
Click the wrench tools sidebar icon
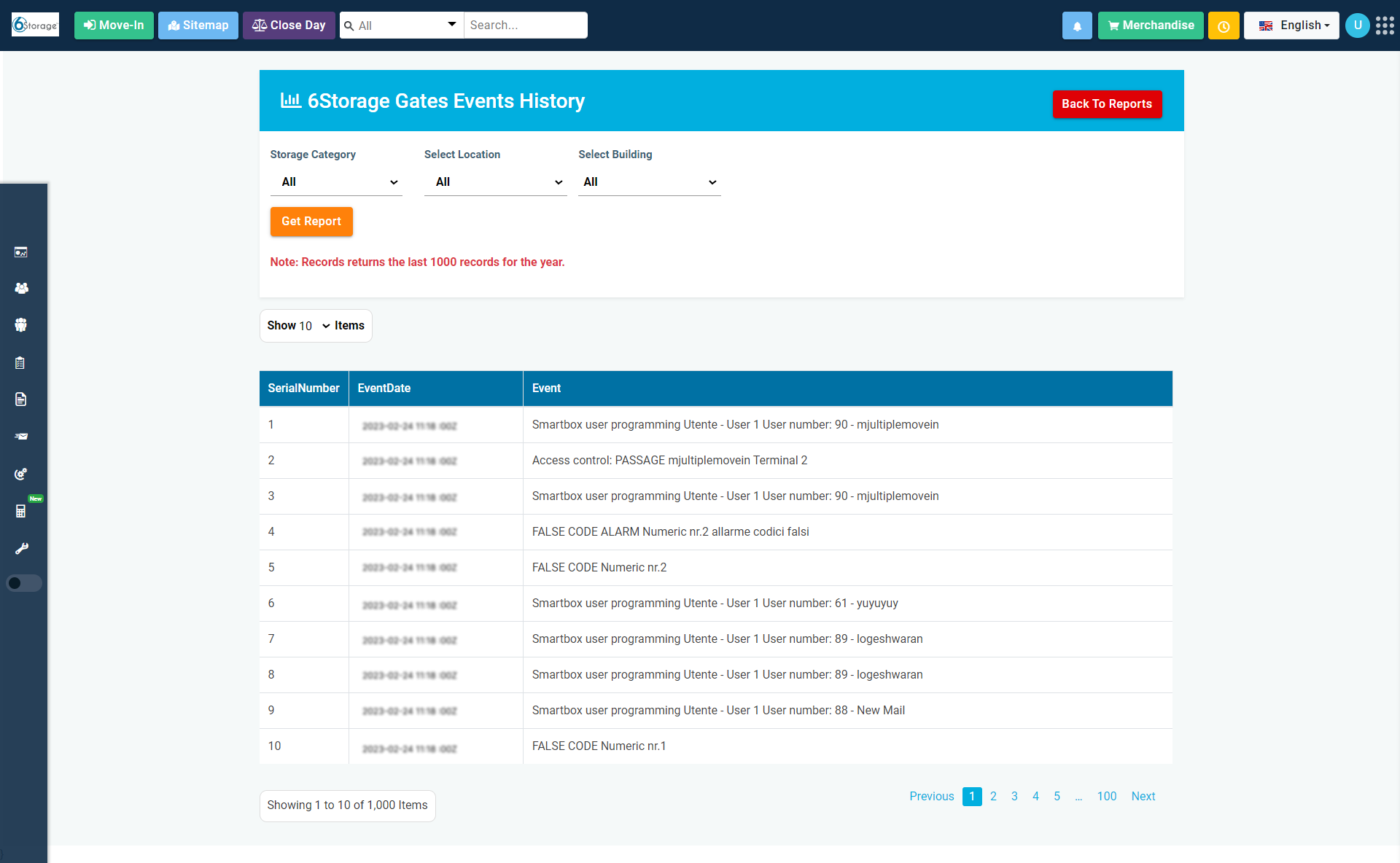(21, 548)
